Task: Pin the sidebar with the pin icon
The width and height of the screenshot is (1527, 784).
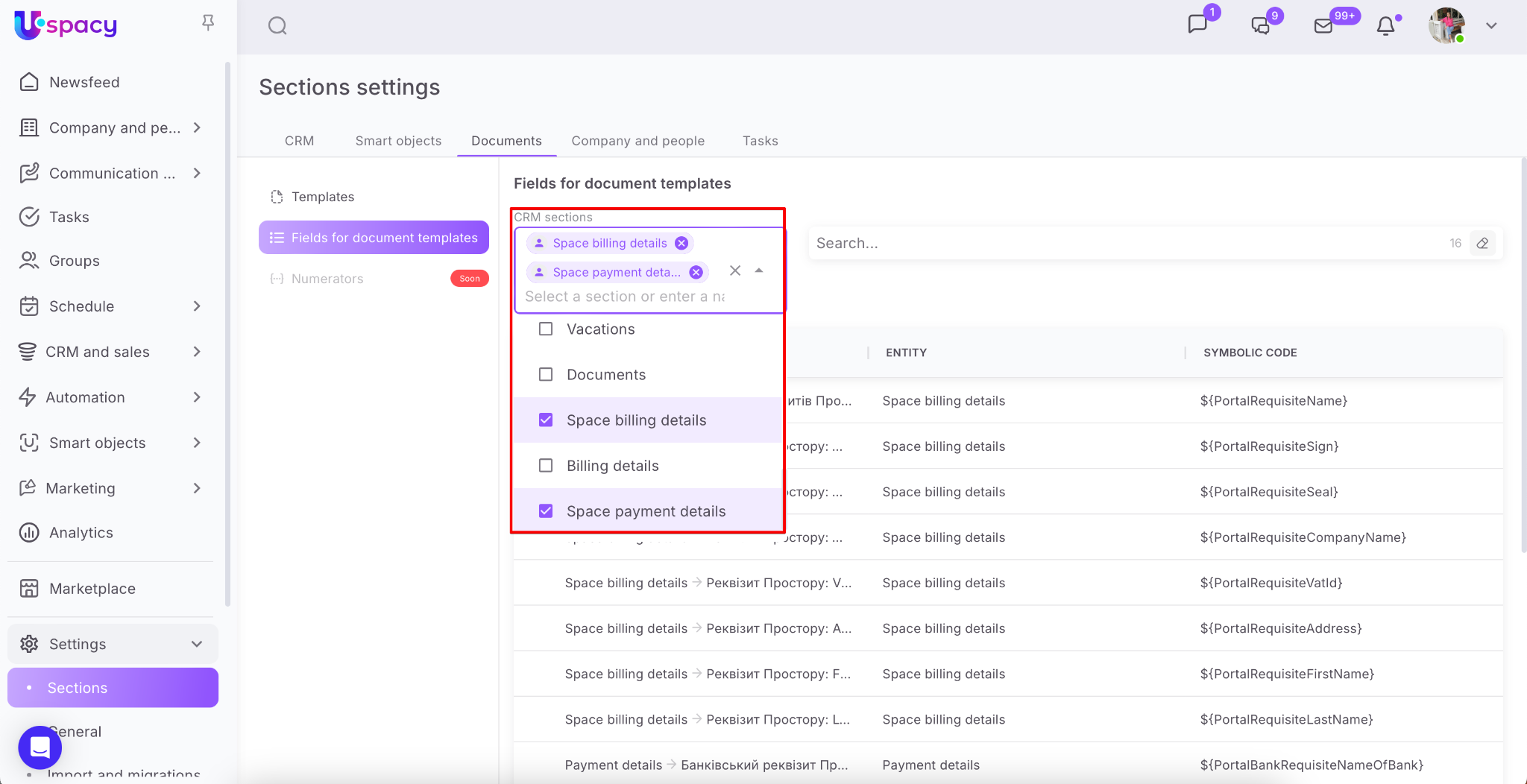Action: click(208, 23)
